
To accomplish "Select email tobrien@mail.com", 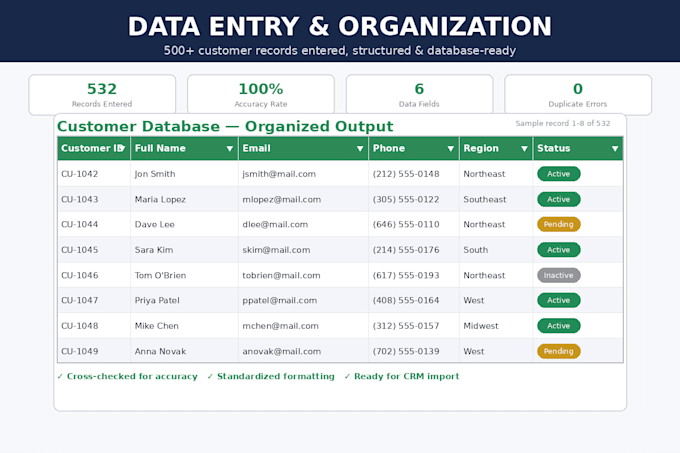I will (281, 275).
